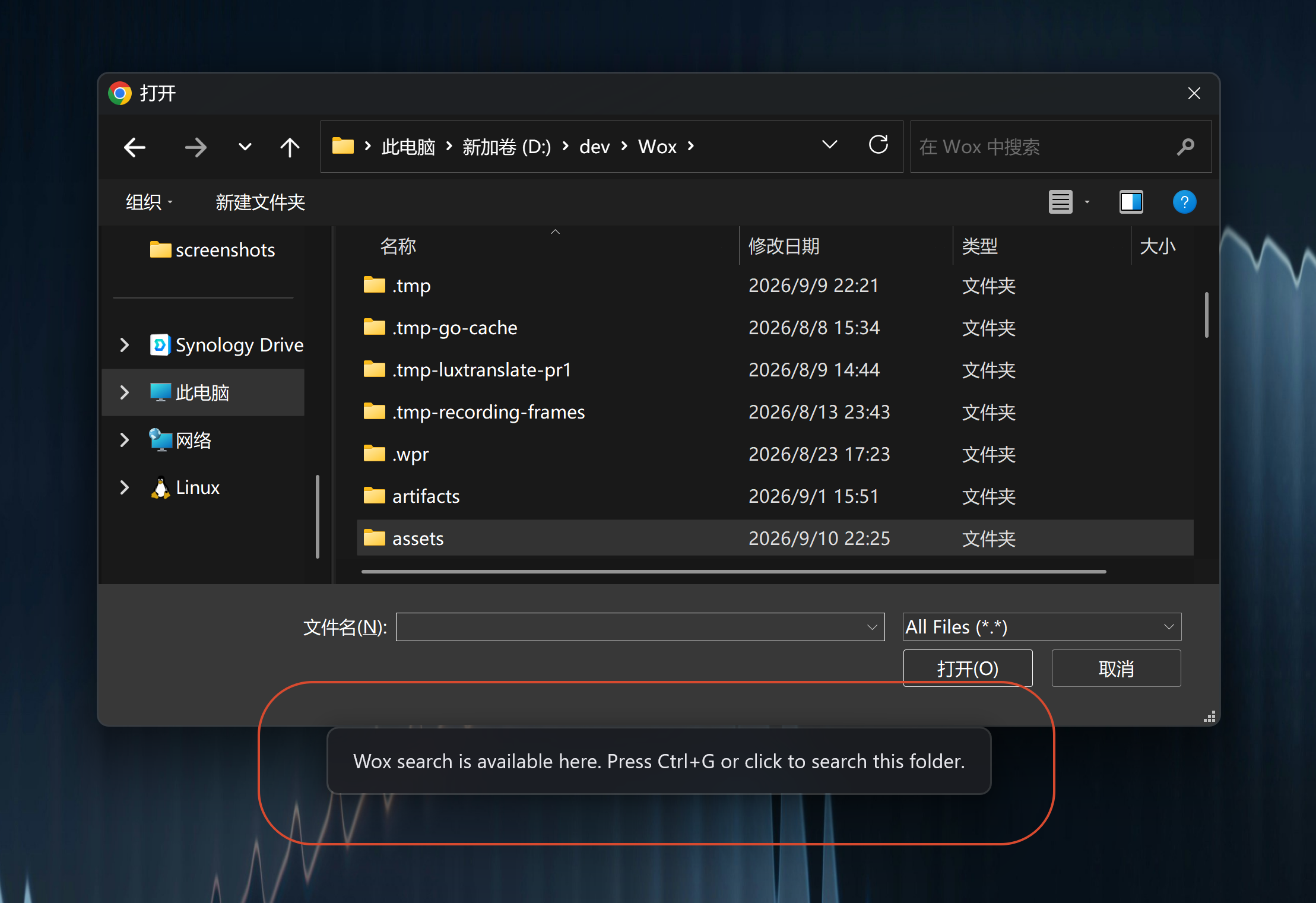Go up one folder level
Screen dimensions: 1316x903
290,147
